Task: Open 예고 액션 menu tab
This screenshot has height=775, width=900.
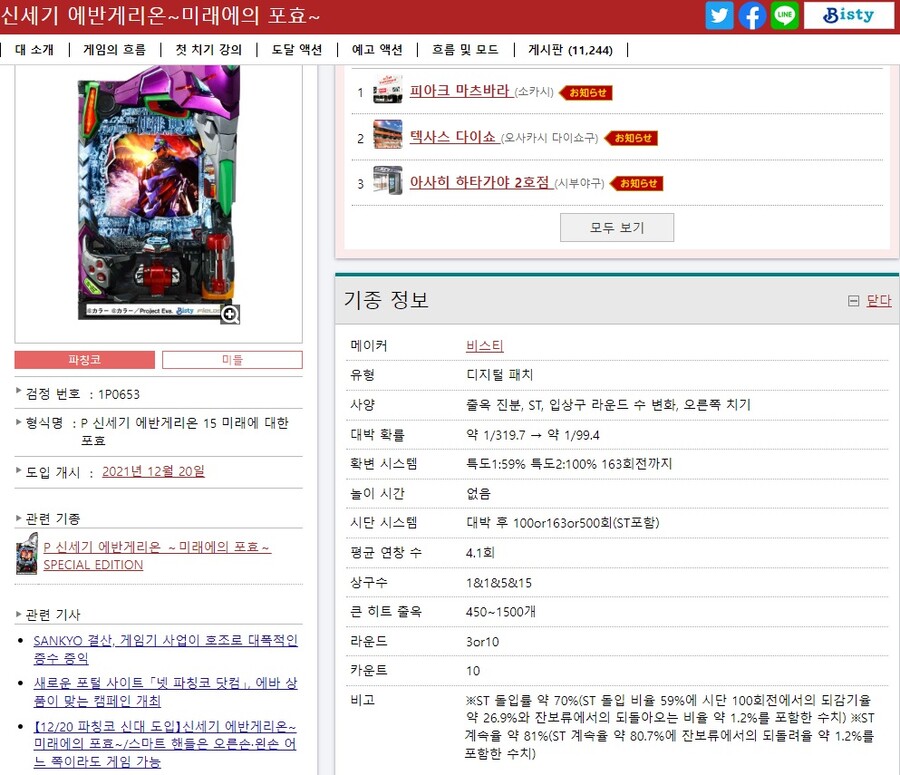Action: tap(377, 50)
